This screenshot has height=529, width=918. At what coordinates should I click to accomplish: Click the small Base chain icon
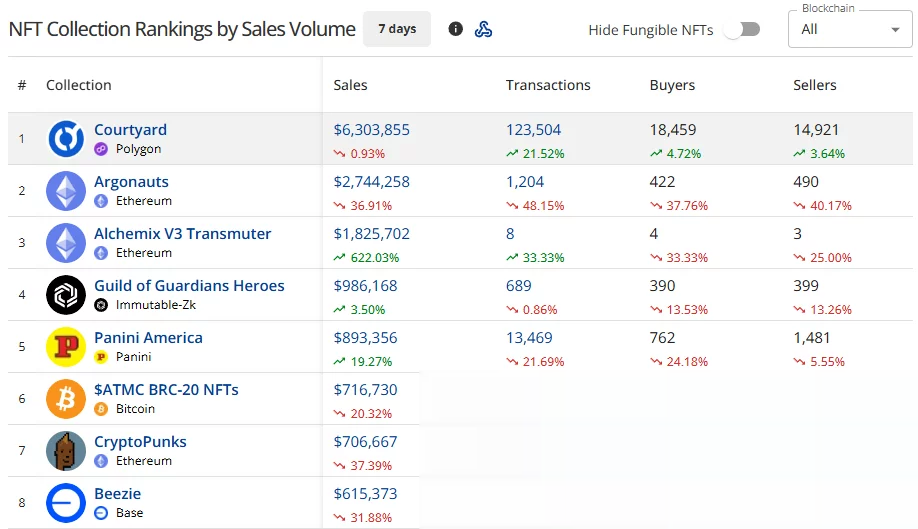[101, 513]
